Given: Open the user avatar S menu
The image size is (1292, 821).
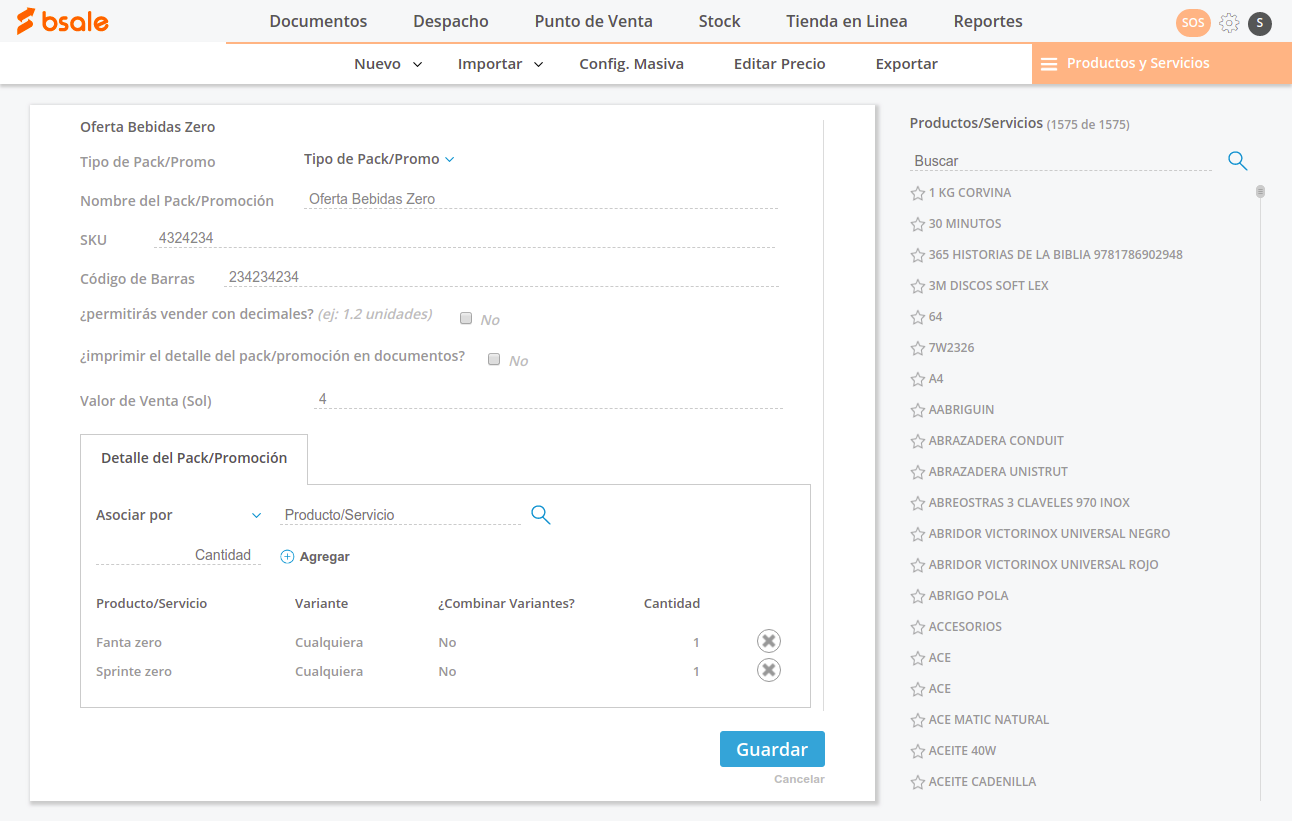Looking at the screenshot, I should 1260,23.
